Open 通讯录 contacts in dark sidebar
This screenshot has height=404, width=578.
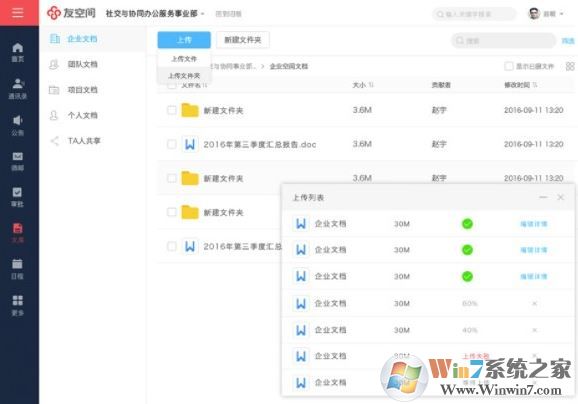17,88
